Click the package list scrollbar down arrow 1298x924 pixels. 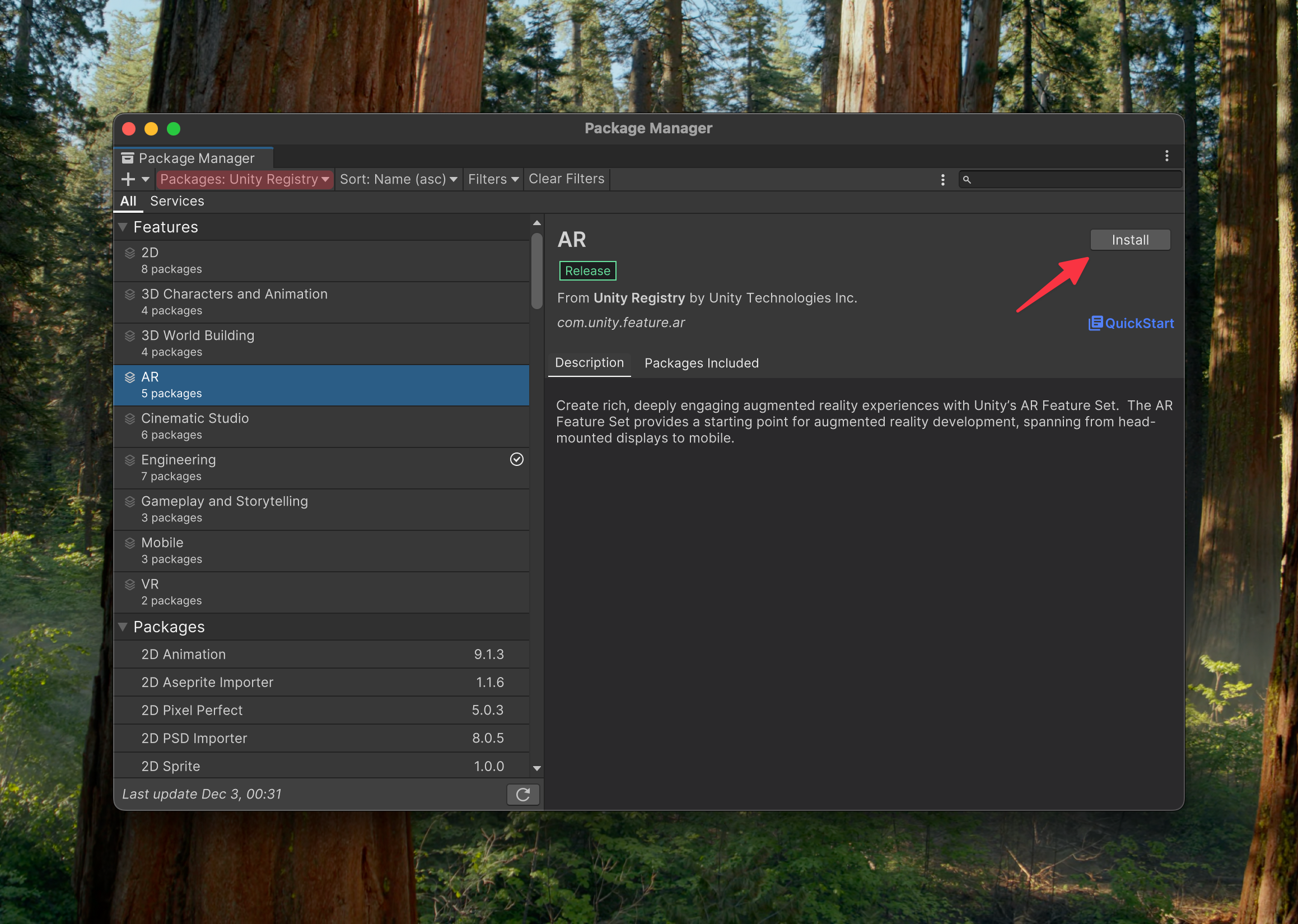(x=536, y=768)
